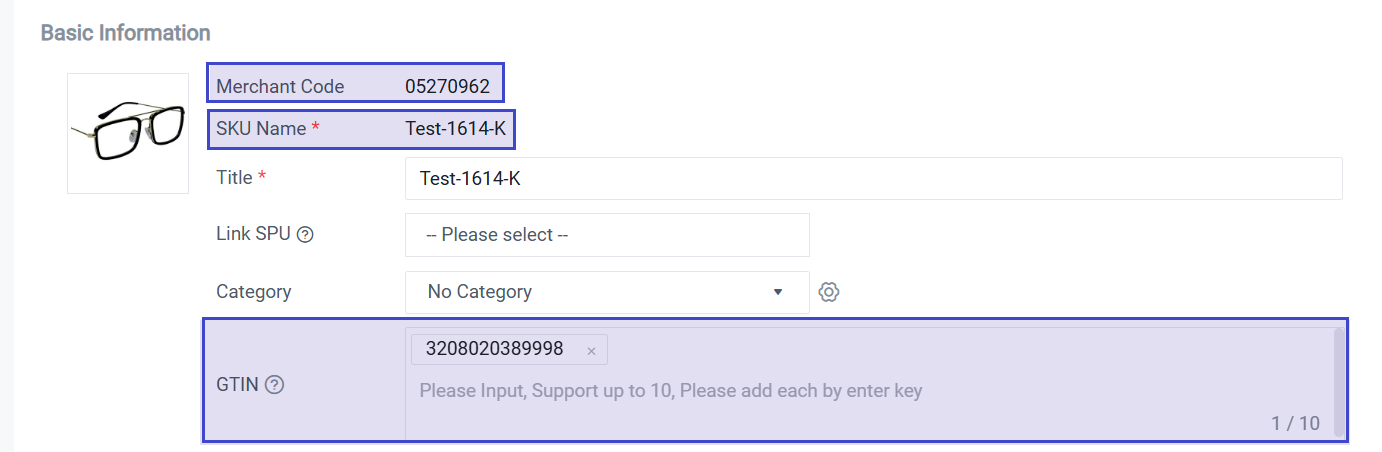Click the GTIN help question icon
The width and height of the screenshot is (1382, 452).
(274, 384)
